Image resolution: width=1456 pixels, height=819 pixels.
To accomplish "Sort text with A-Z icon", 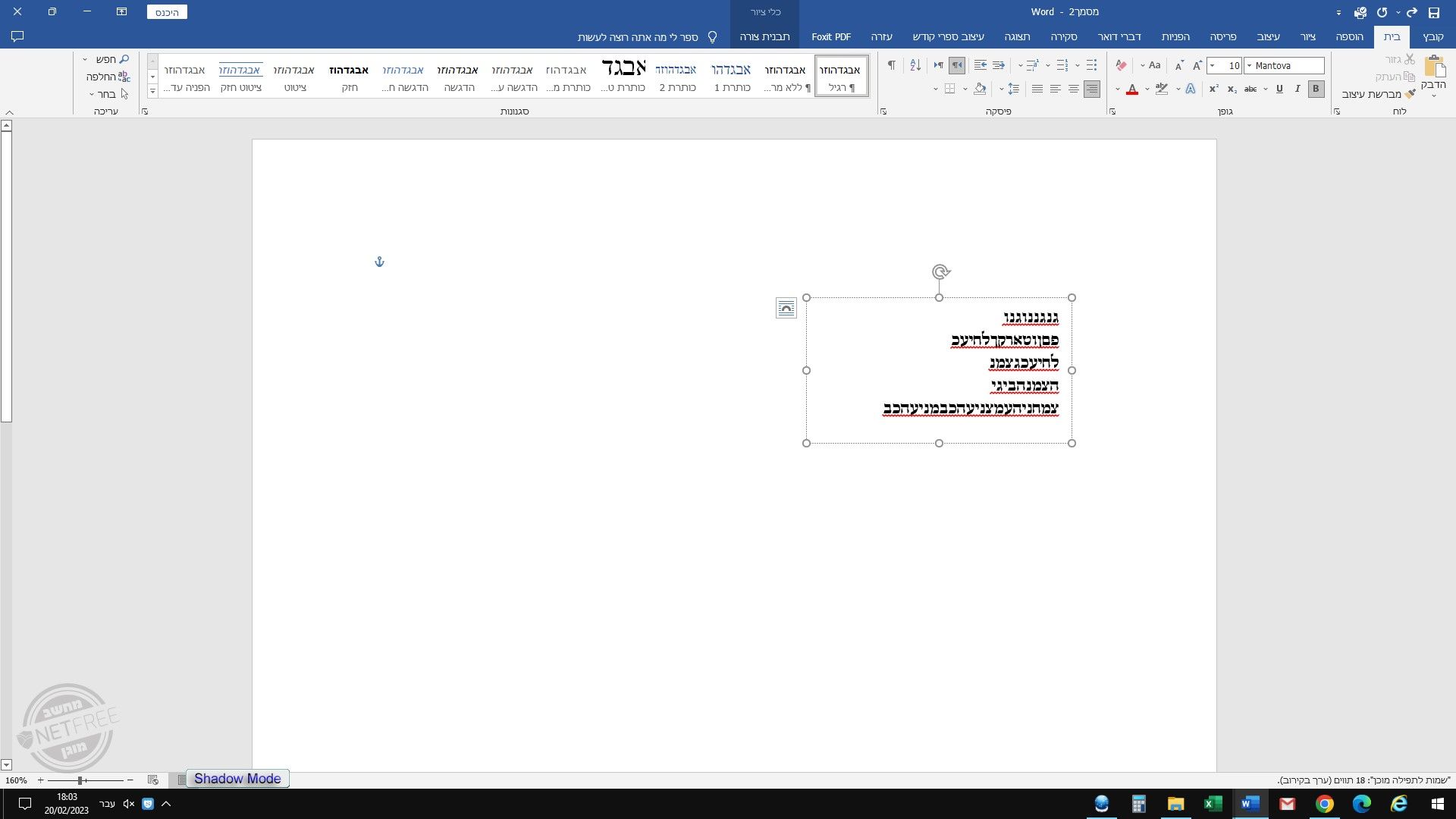I will click(915, 65).
